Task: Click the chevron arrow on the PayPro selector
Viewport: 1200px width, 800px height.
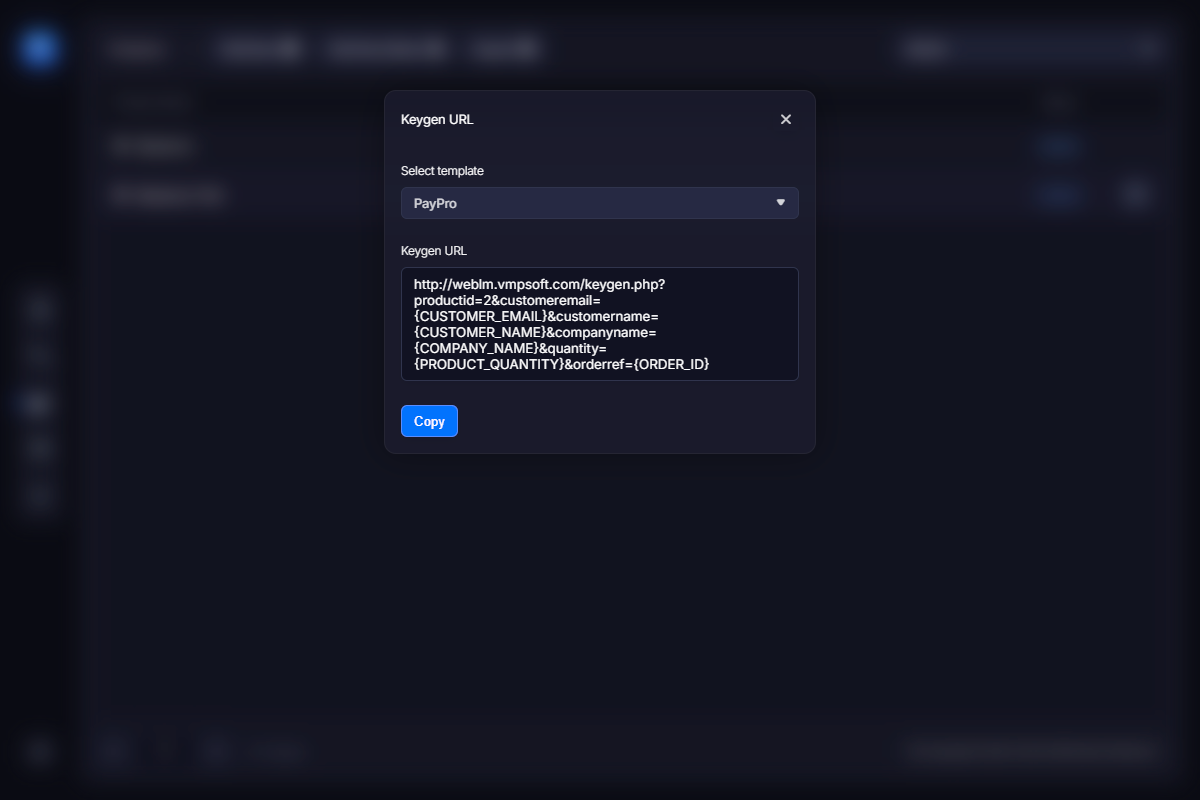Action: point(780,203)
